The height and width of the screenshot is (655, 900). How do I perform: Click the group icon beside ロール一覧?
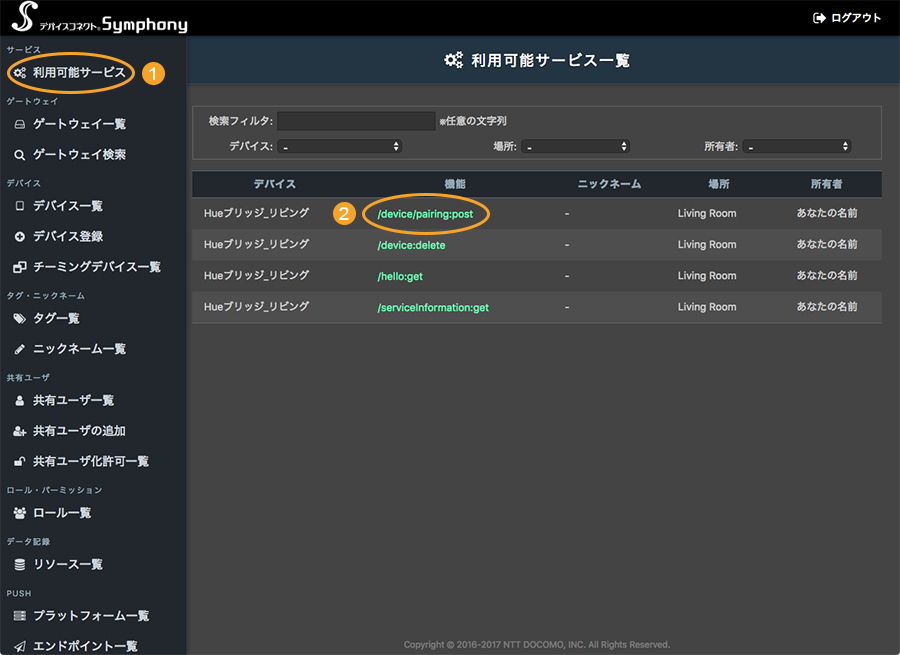point(20,513)
